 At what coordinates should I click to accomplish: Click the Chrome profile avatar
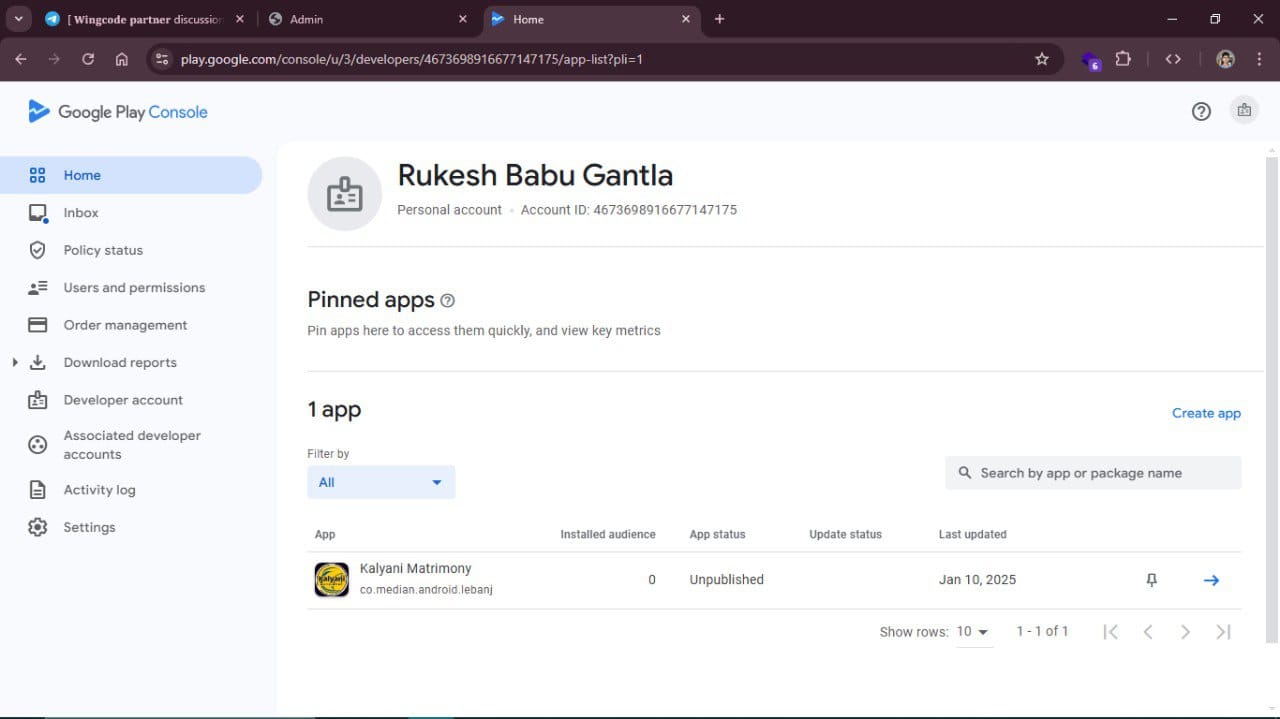coord(1225,59)
